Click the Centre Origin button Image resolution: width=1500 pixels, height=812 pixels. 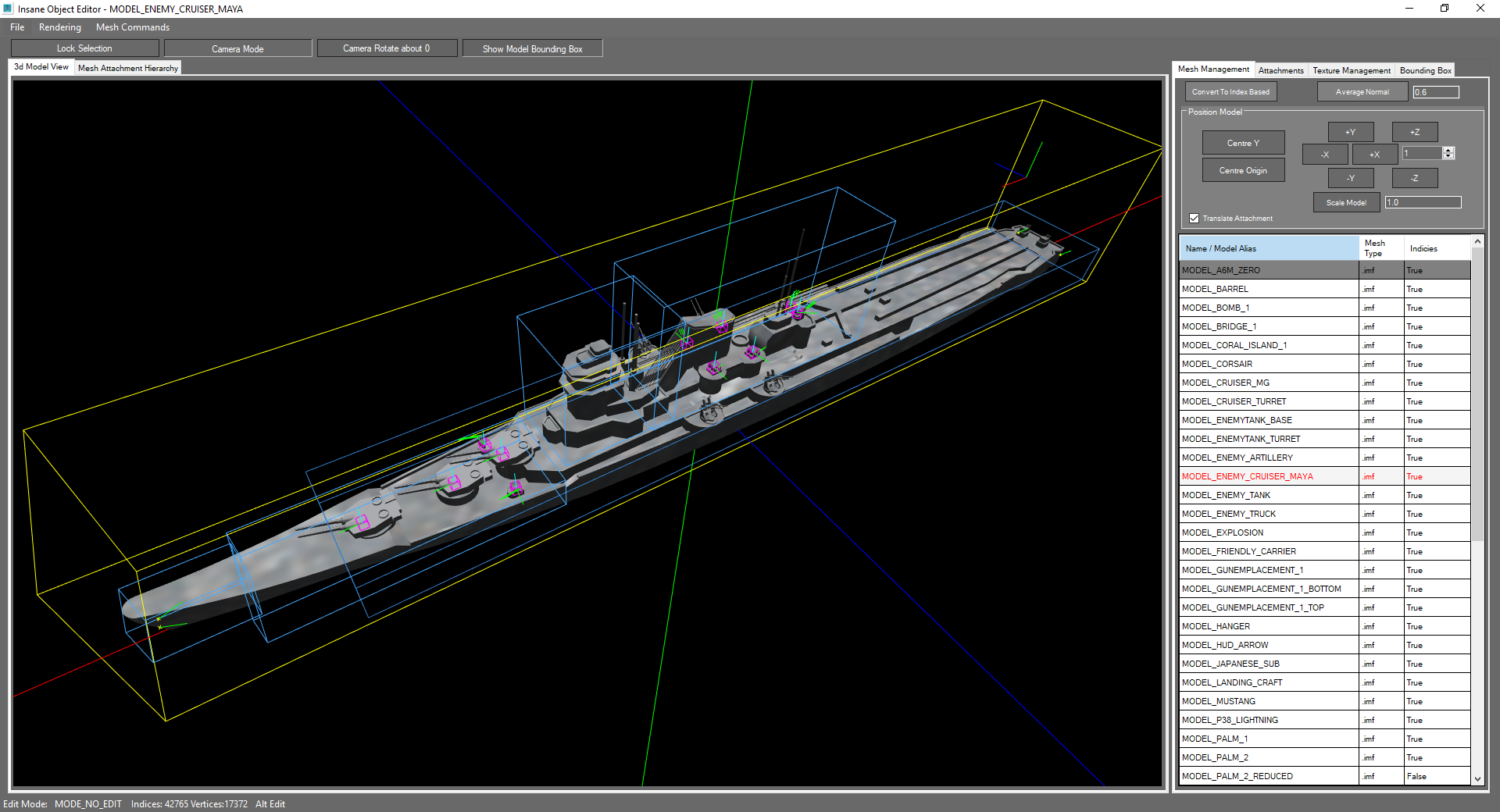[x=1243, y=170]
